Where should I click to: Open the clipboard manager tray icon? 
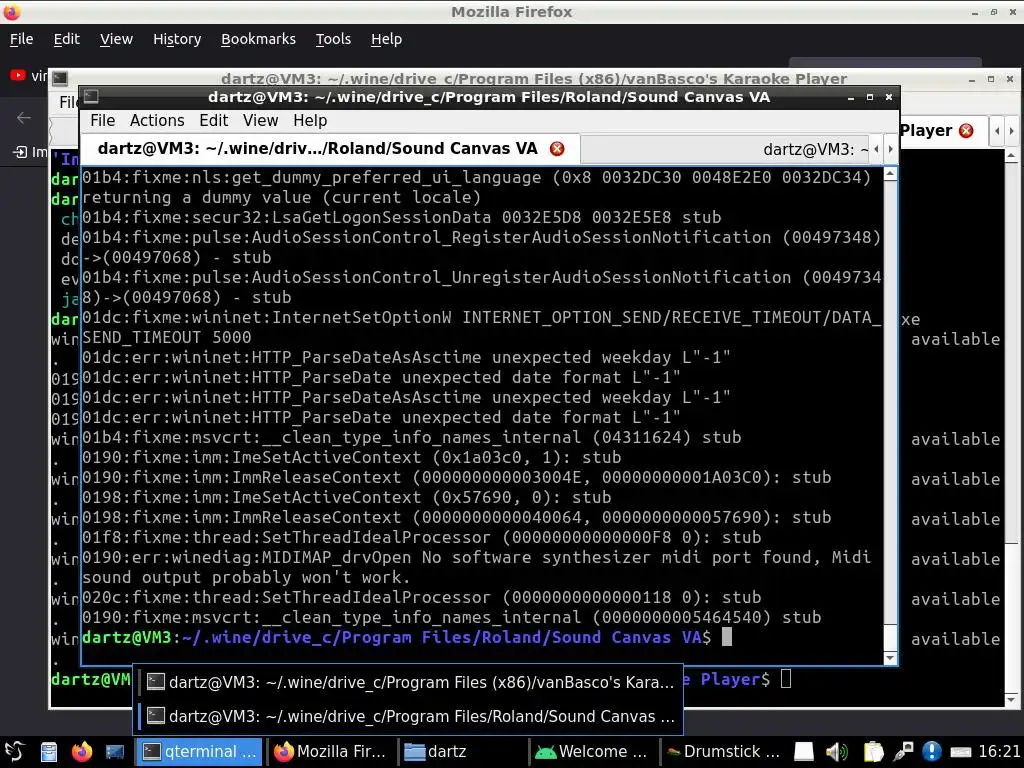coord(873,752)
